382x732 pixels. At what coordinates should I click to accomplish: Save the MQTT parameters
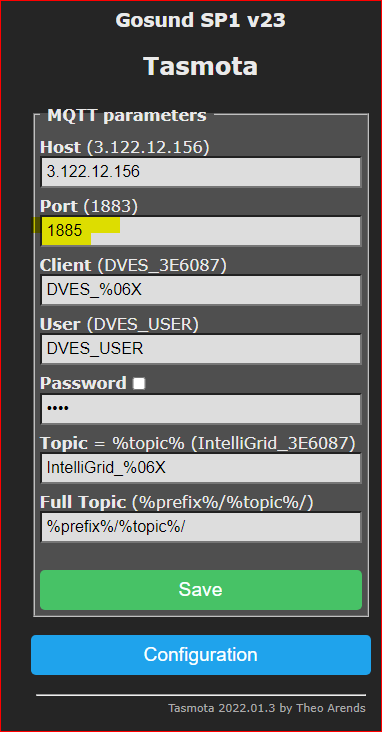(x=201, y=590)
